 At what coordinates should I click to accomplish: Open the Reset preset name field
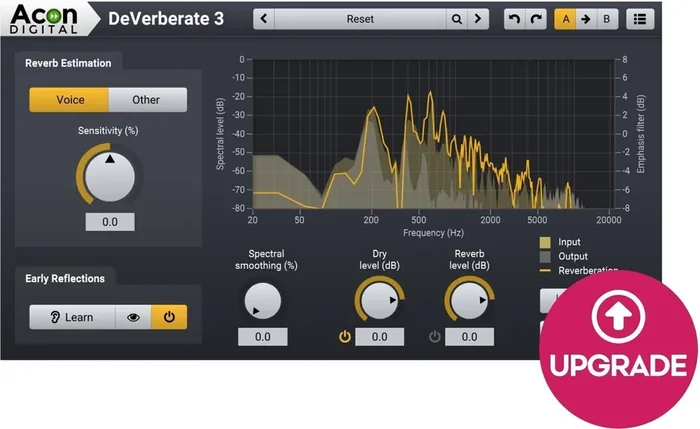[360, 19]
